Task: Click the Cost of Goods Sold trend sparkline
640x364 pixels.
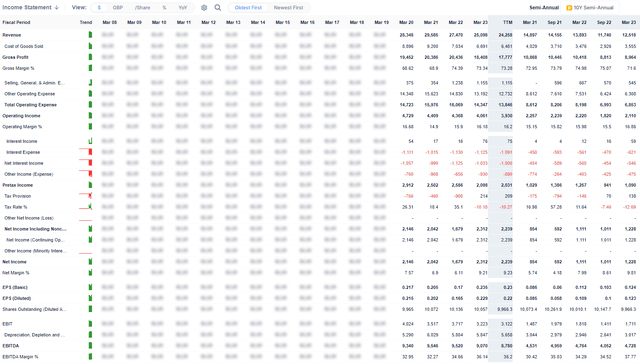Action: [x=90, y=46]
